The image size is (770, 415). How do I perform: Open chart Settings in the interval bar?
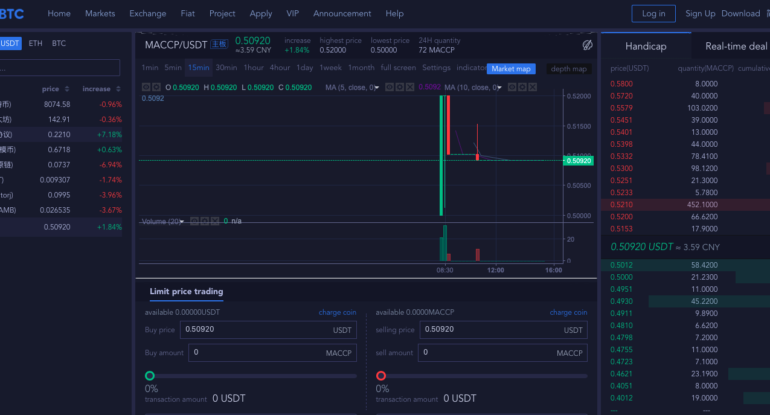coord(436,68)
